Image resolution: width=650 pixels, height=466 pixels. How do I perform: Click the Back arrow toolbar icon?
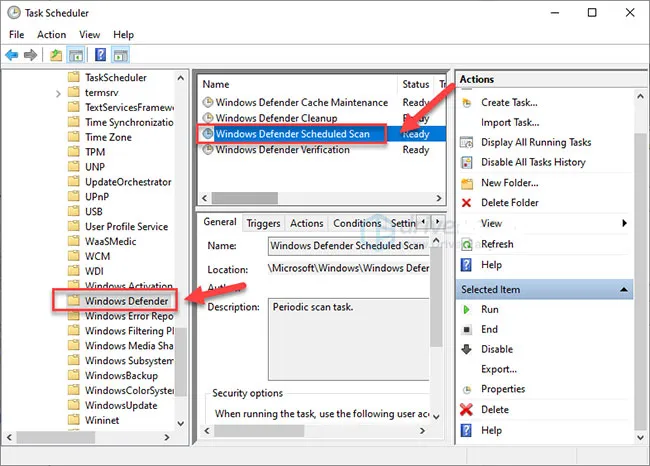[12, 55]
